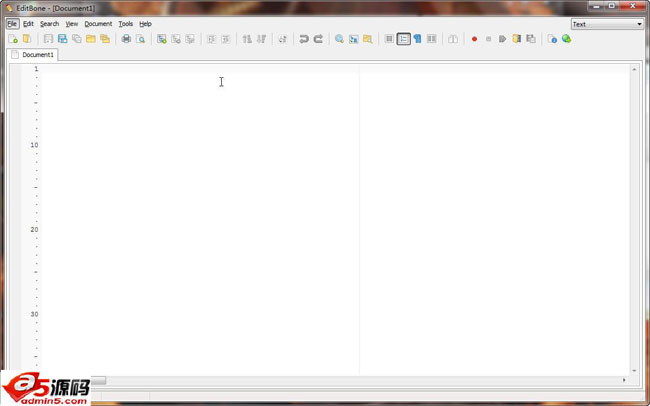Open the Tools menu
650x406 pixels.
[x=126, y=24]
